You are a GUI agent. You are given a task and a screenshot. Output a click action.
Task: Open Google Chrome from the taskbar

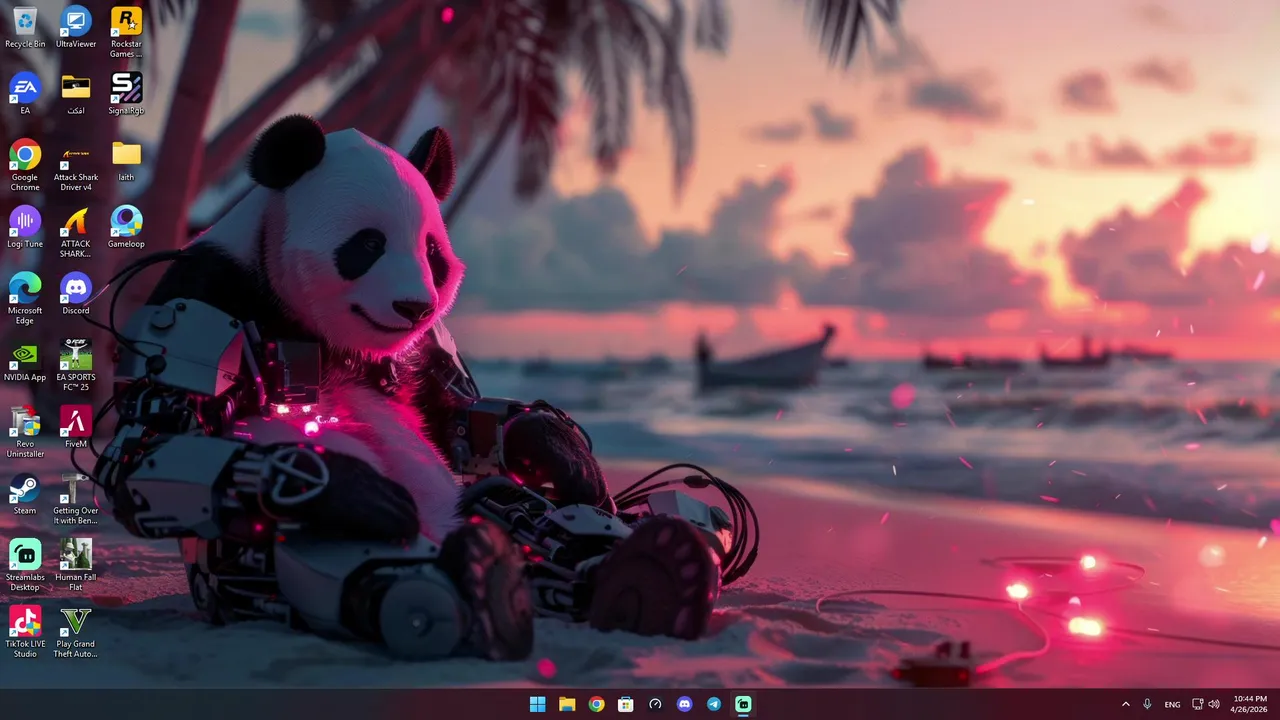pos(596,704)
